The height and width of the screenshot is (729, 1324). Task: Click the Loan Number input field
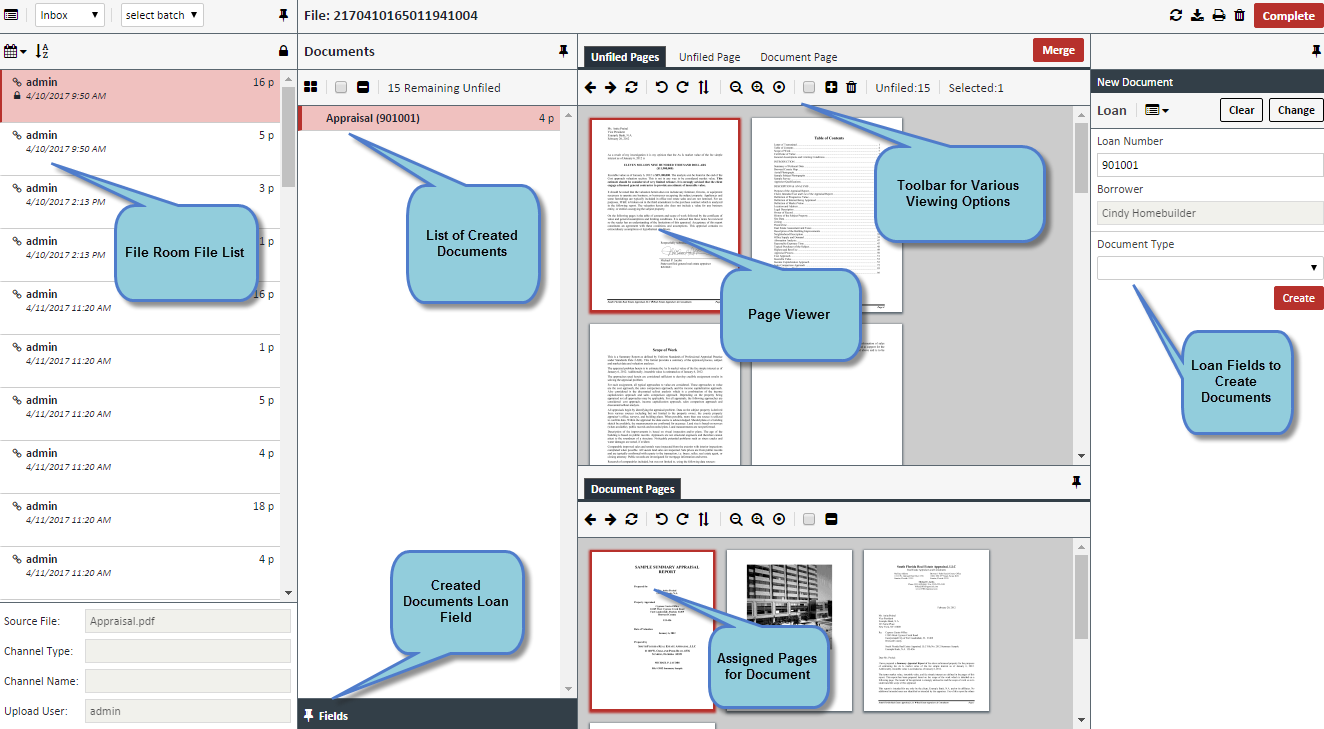[x=1210, y=165]
